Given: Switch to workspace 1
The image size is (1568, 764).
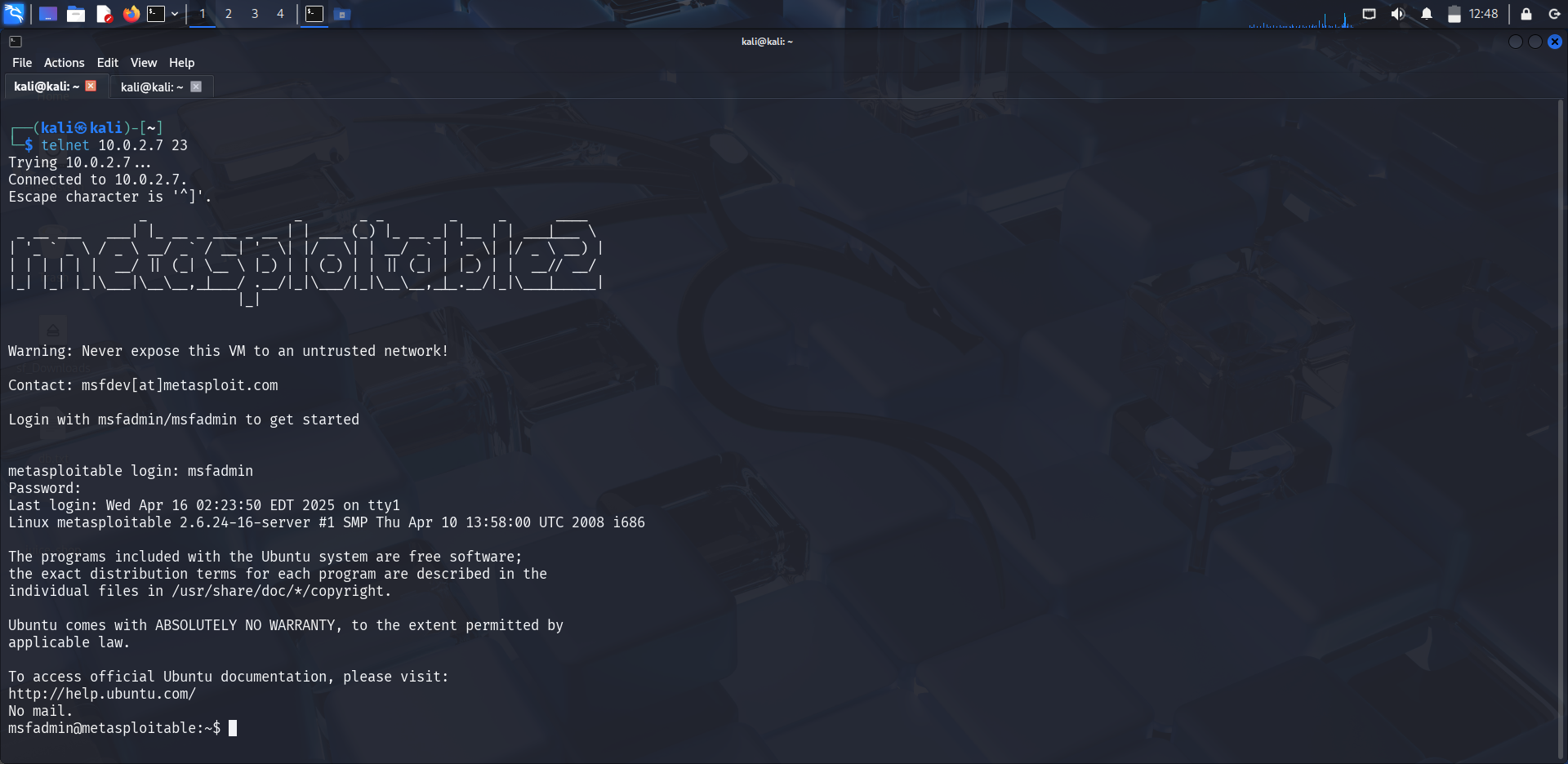Looking at the screenshot, I should 203,14.
